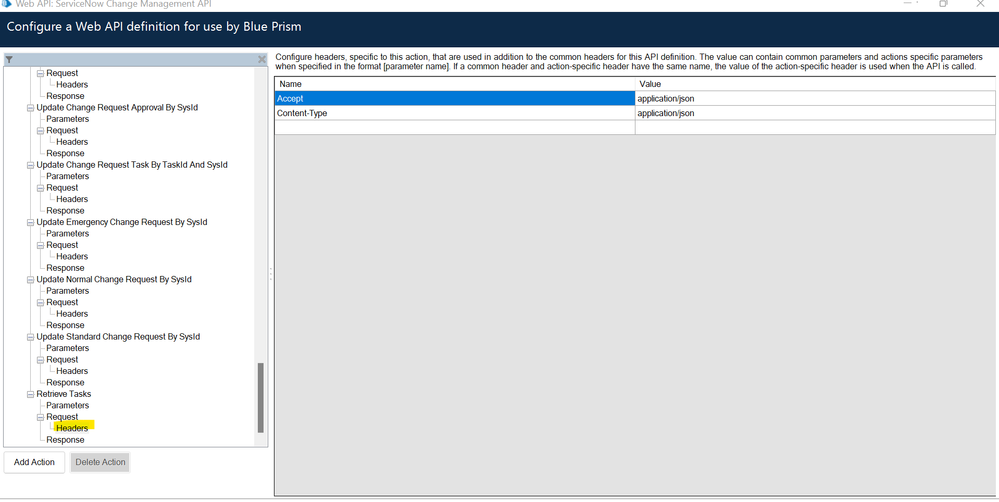The width and height of the screenshot is (999, 502).
Task: Sort headers by the Name column
Action: pyautogui.click(x=455, y=84)
